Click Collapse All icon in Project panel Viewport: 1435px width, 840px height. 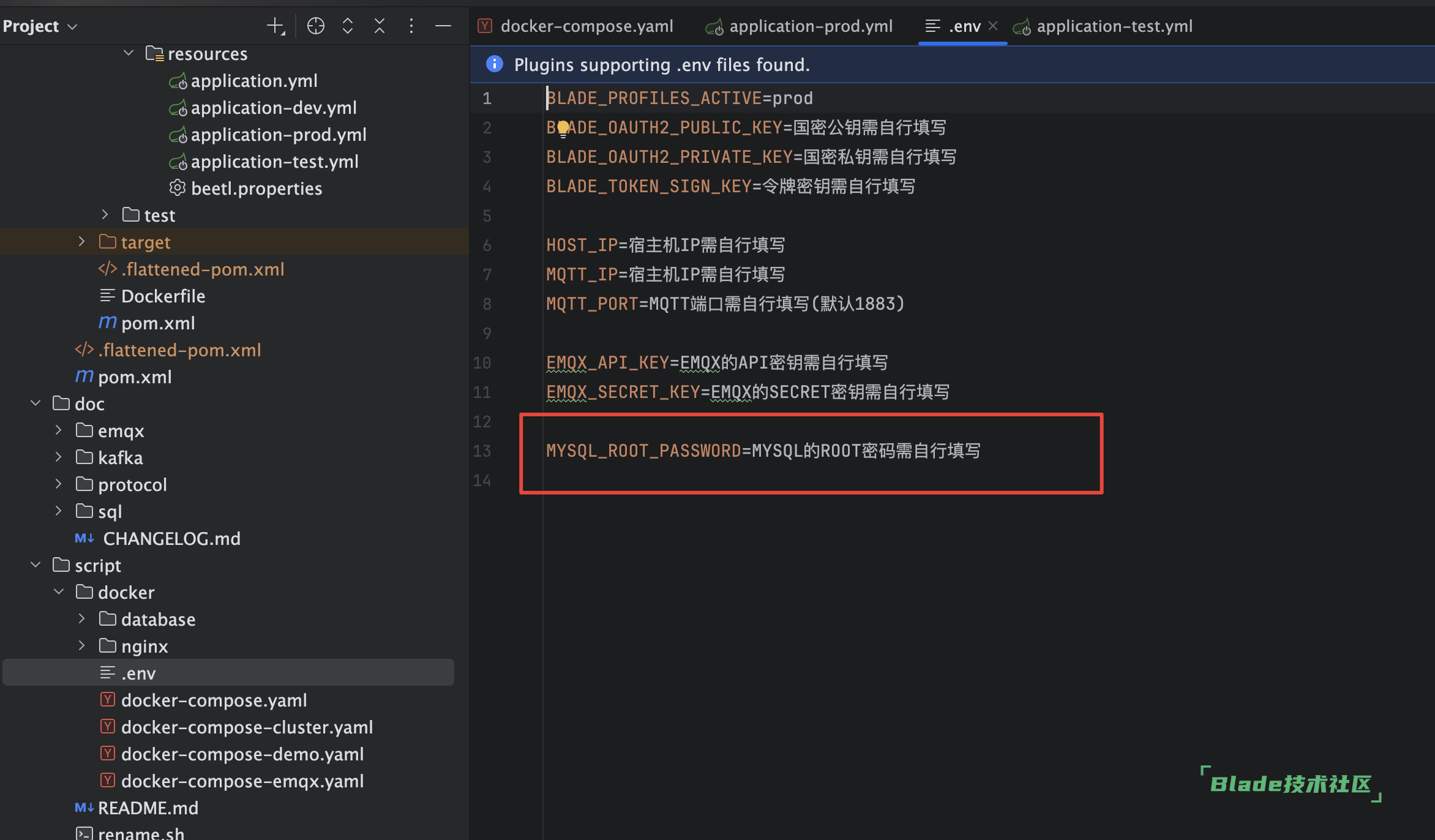click(x=380, y=26)
